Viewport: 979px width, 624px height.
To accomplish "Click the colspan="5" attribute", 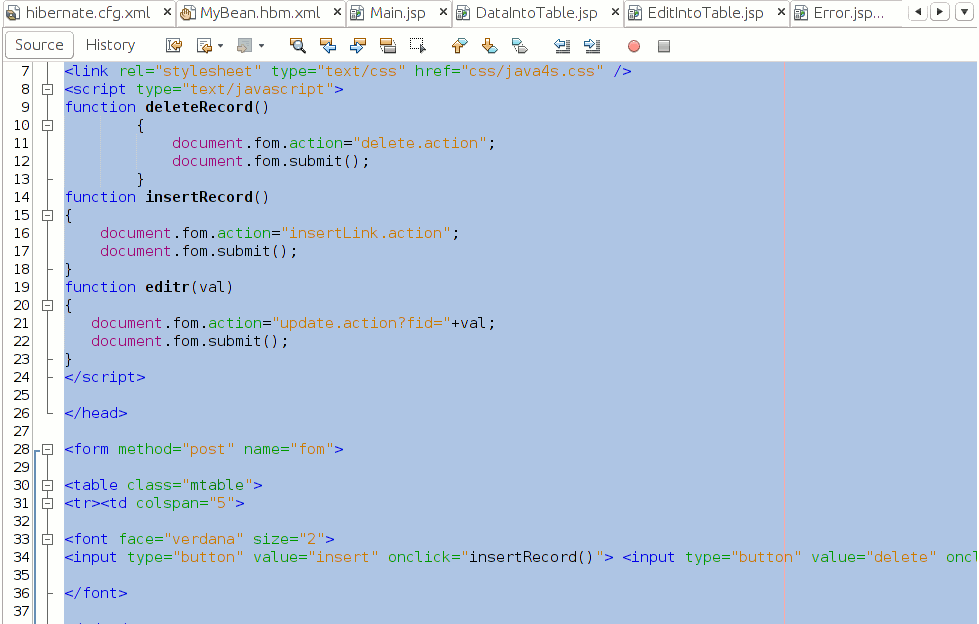I will click(185, 503).
